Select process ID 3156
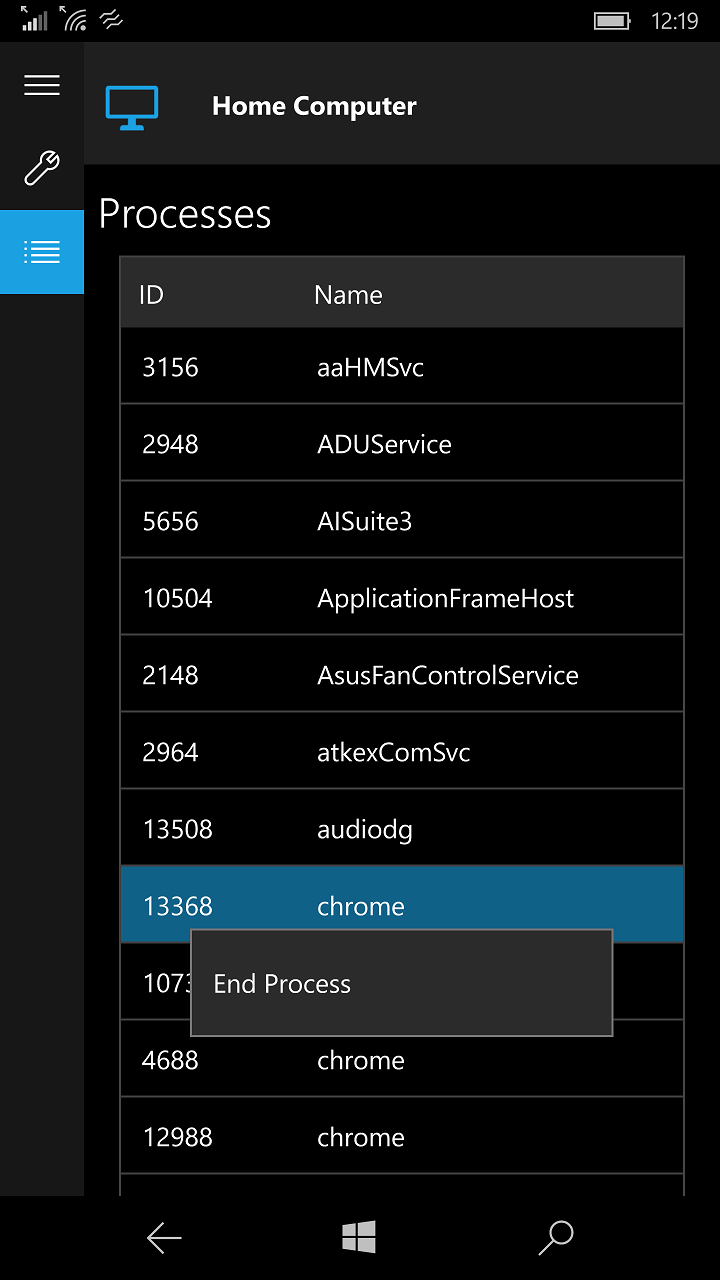Screen dimensions: 720x1280 click(171, 367)
